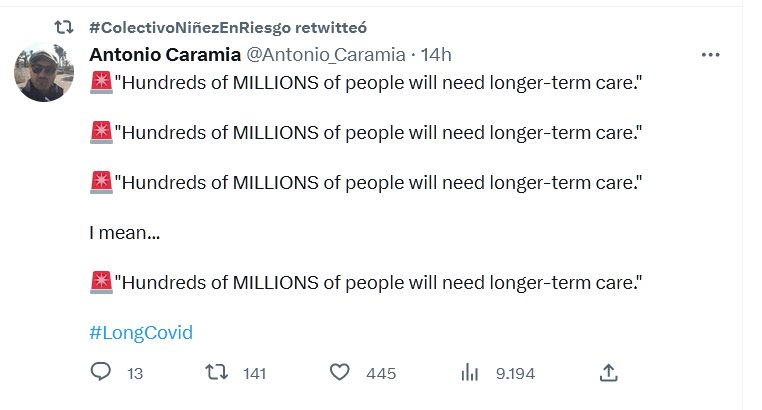Viewport: 762px width, 410px height.
Task: Click the last "Hundreds of MILLIONS" line
Action: point(377,282)
